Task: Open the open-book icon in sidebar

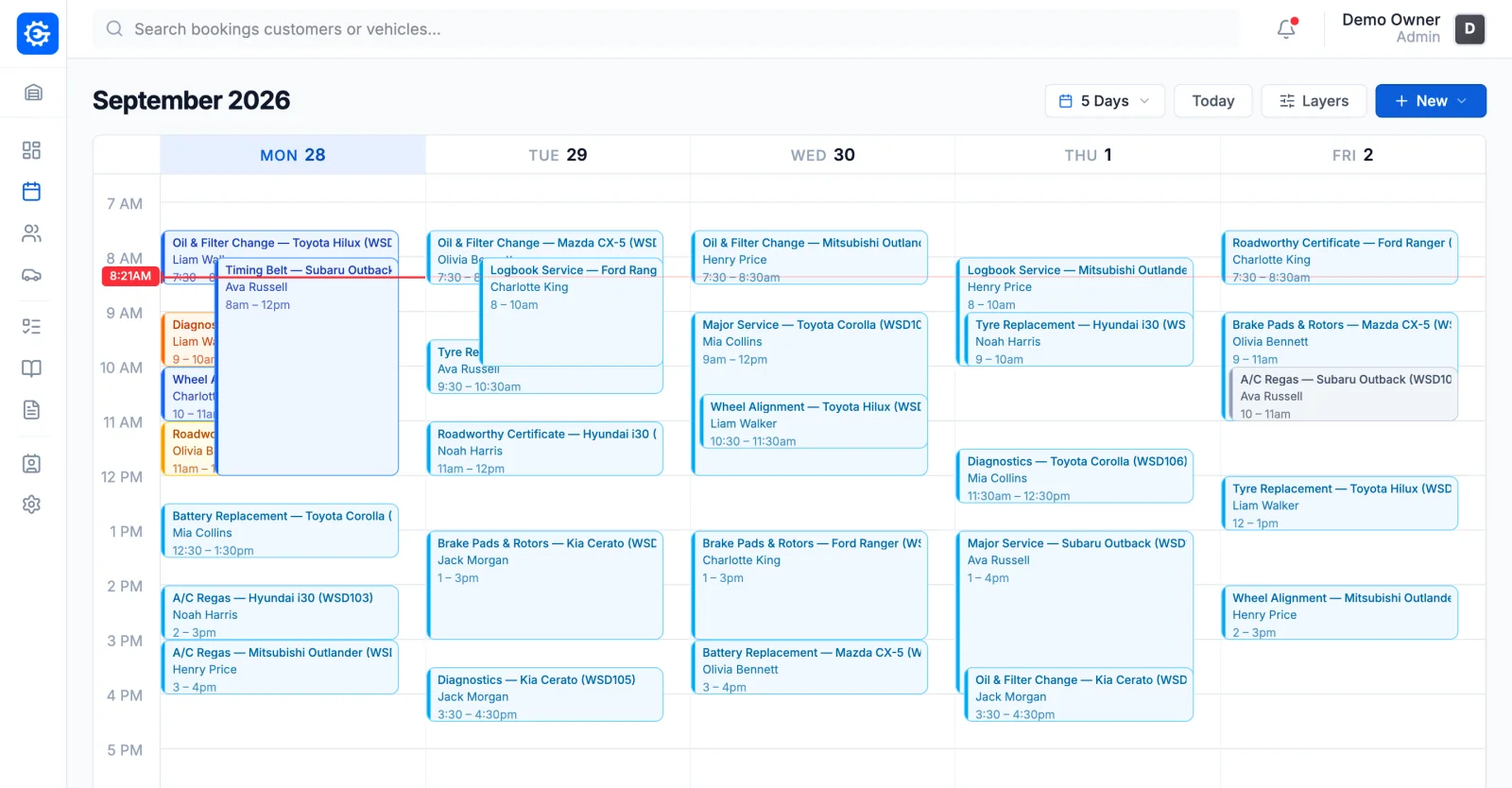Action: point(31,368)
